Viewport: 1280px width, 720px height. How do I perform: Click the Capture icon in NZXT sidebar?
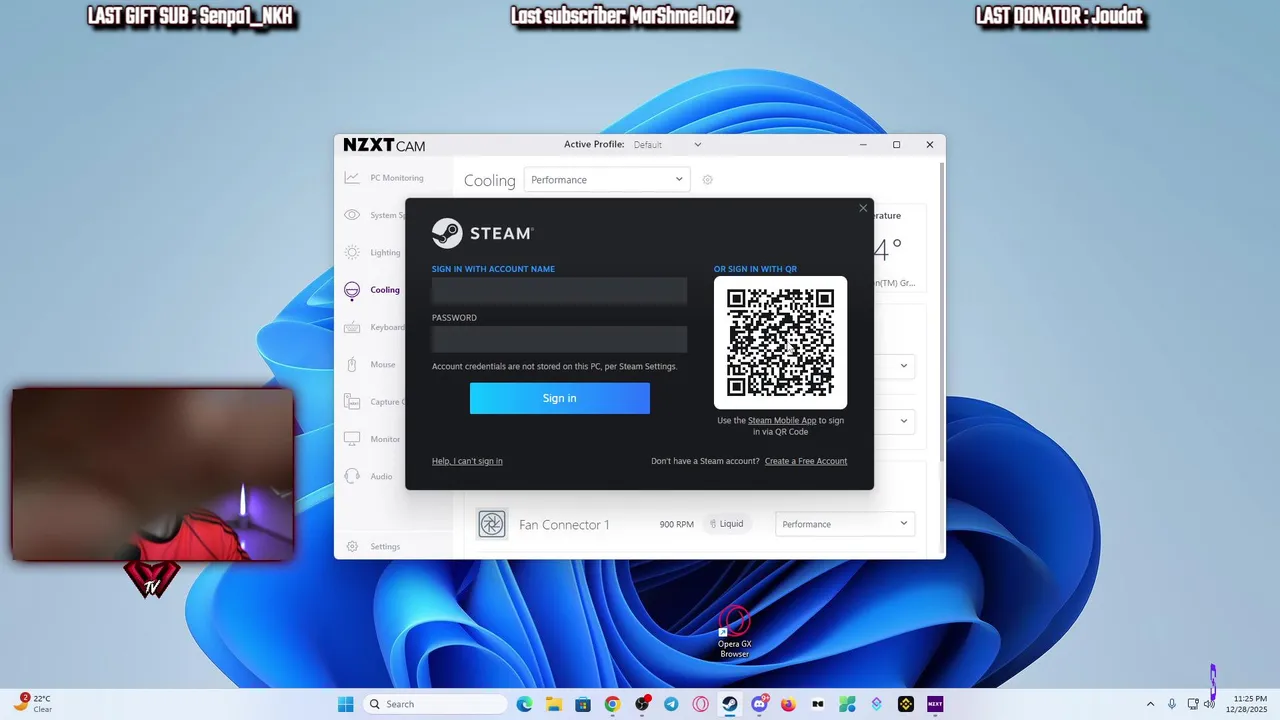pos(352,402)
